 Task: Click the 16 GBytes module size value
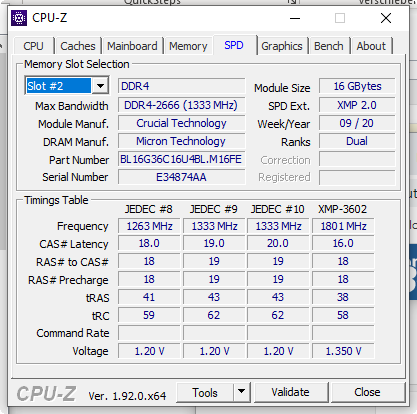click(357, 86)
